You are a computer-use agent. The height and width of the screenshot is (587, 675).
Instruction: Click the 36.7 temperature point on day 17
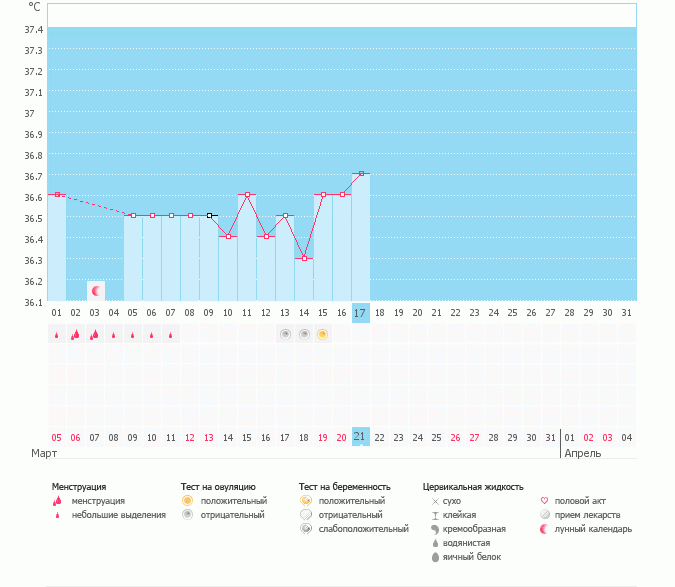point(361,174)
